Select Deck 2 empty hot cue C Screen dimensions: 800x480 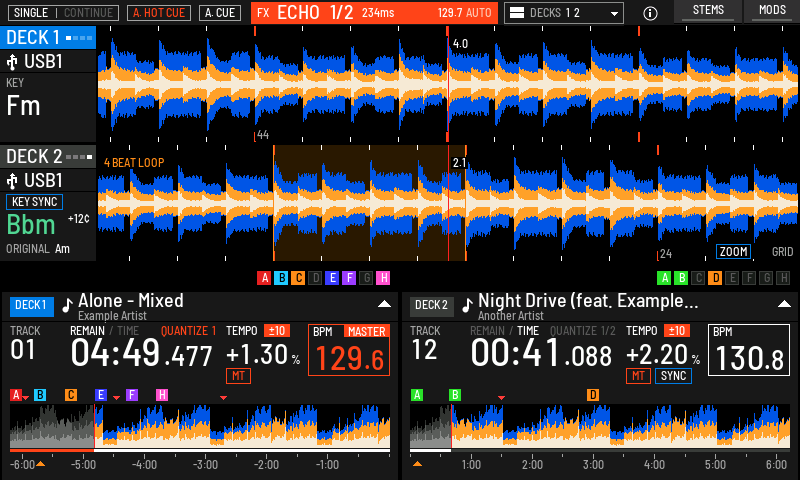click(x=698, y=278)
